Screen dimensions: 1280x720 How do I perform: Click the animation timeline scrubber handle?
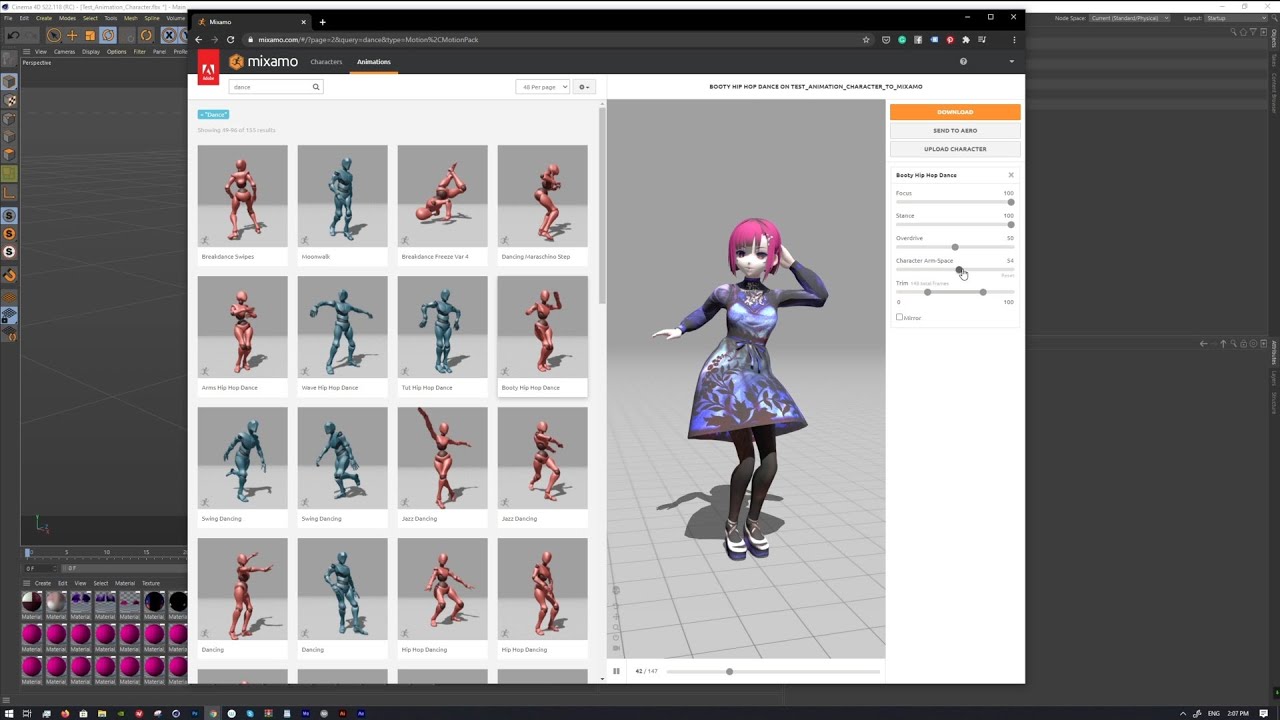pyautogui.click(x=729, y=671)
